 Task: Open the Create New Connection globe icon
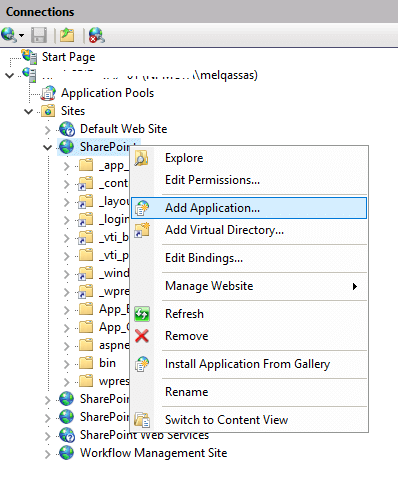(9, 35)
